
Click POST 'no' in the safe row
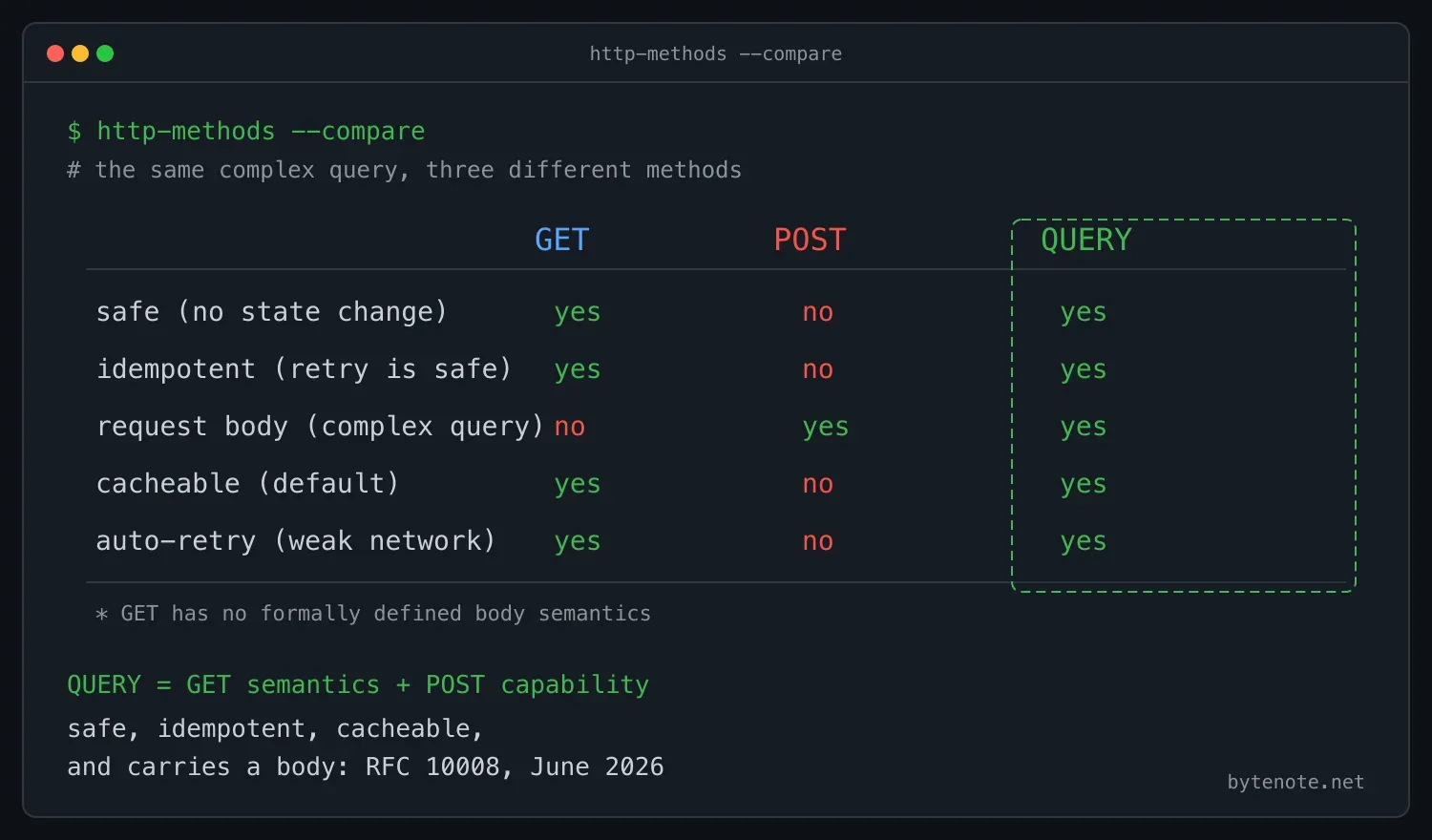coord(818,313)
